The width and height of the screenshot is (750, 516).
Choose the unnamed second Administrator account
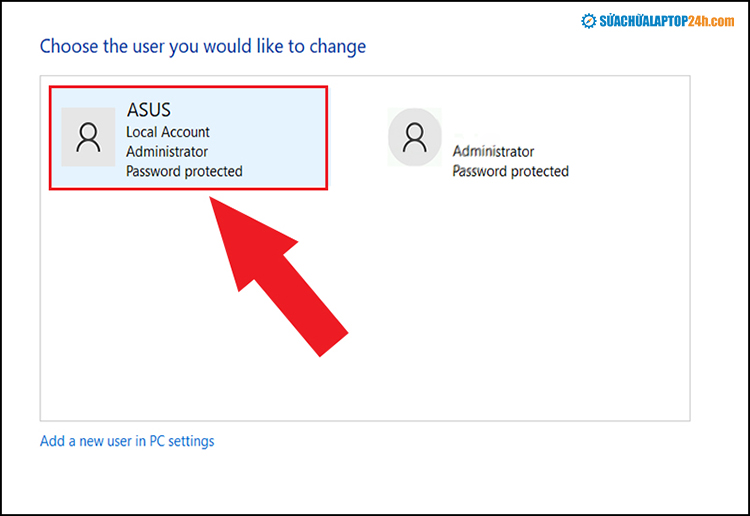tap(478, 143)
